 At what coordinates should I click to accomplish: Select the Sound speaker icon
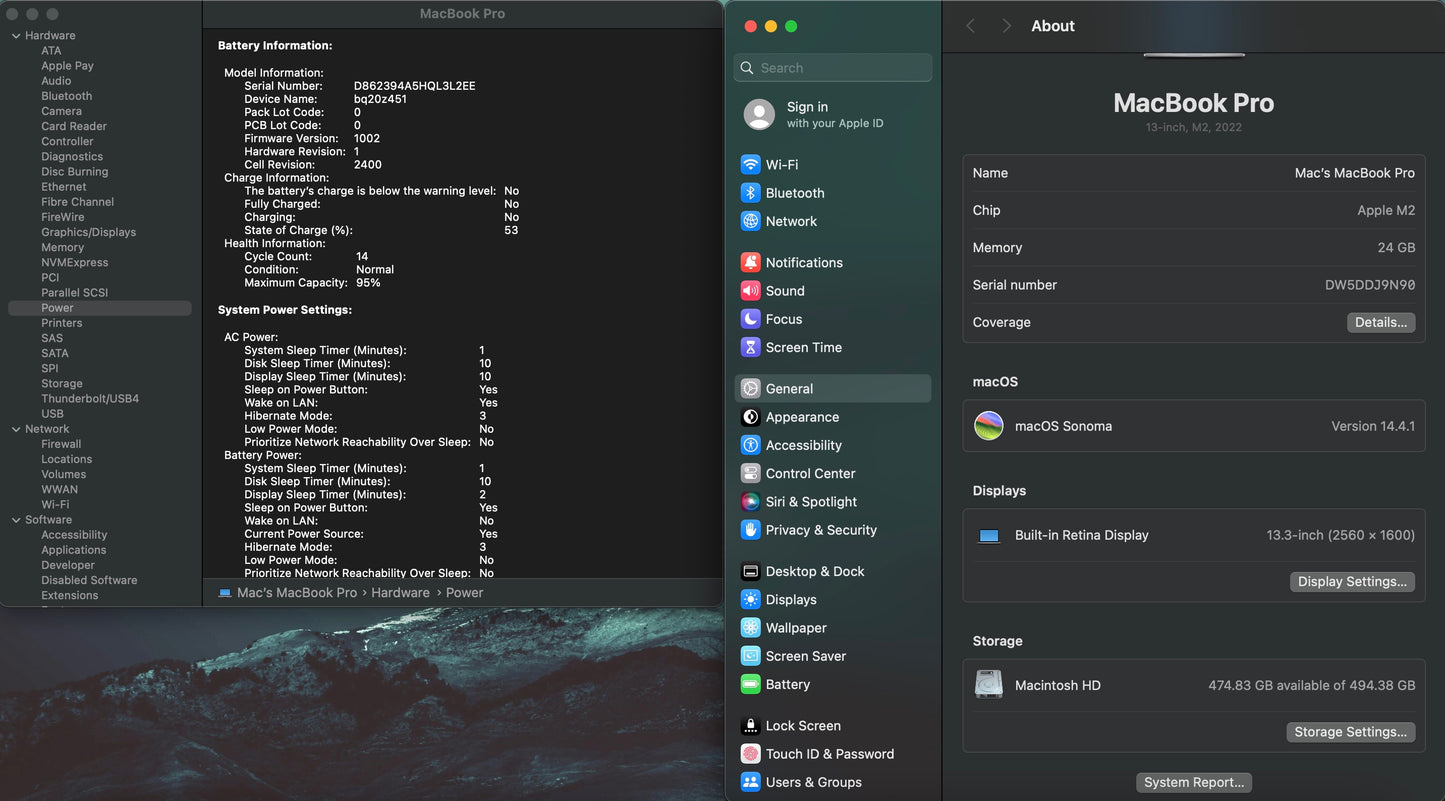coord(750,291)
